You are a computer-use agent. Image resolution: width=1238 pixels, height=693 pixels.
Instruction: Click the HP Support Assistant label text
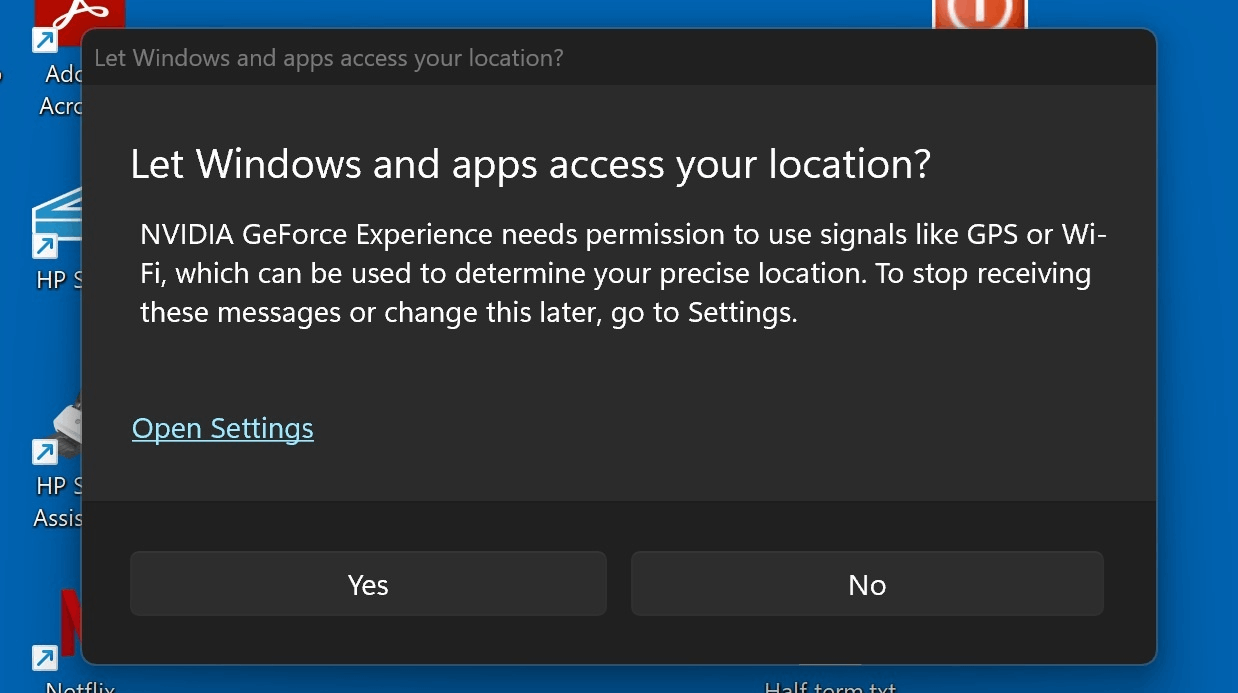coord(58,502)
